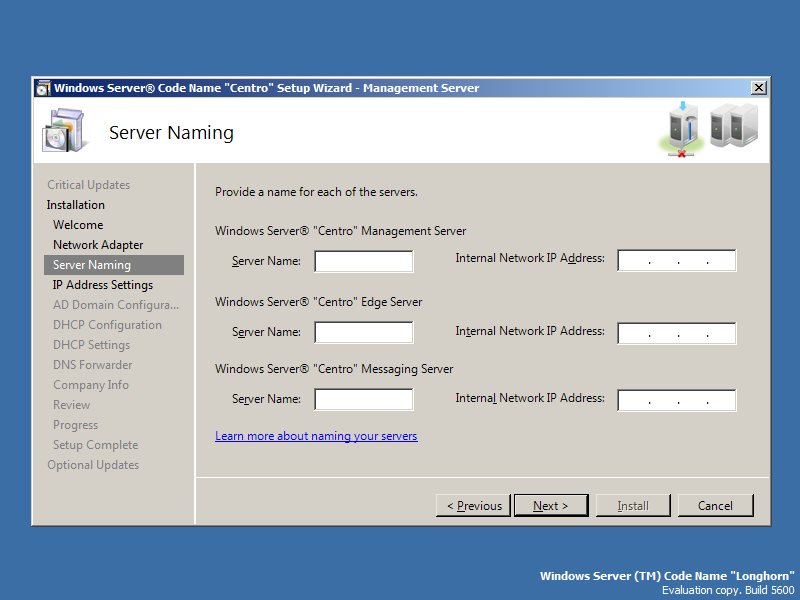Click the setup wizard title bar icon

(x=43, y=88)
